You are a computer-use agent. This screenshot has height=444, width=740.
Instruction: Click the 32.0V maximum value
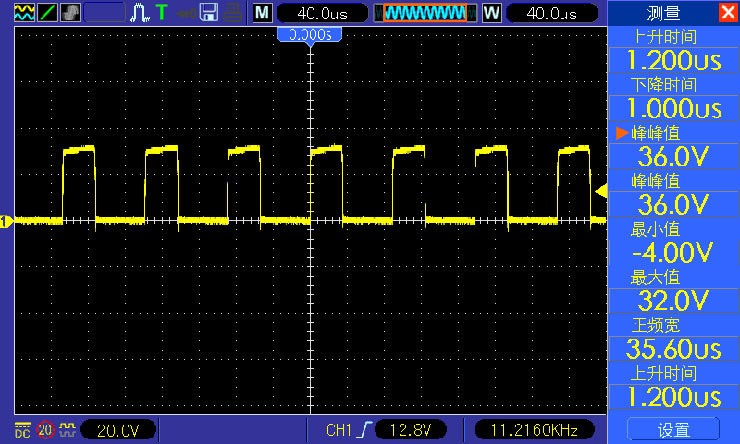(x=673, y=301)
